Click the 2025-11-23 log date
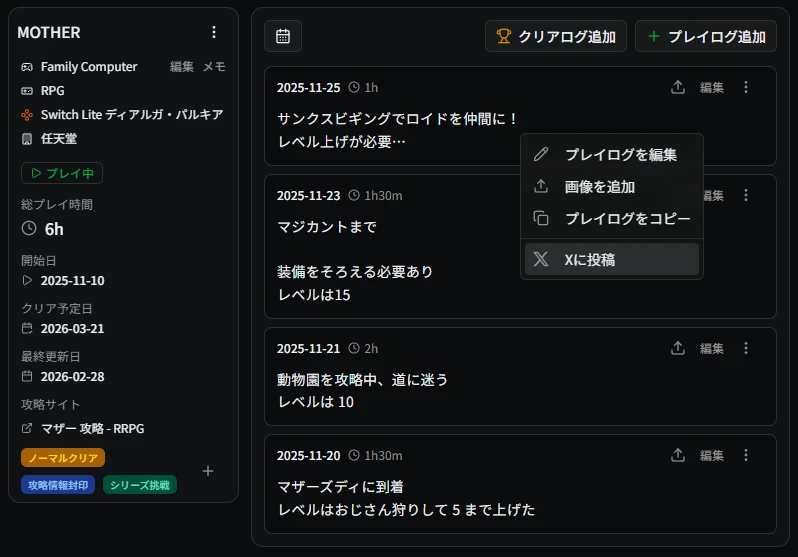The height and width of the screenshot is (557, 798). 308,196
